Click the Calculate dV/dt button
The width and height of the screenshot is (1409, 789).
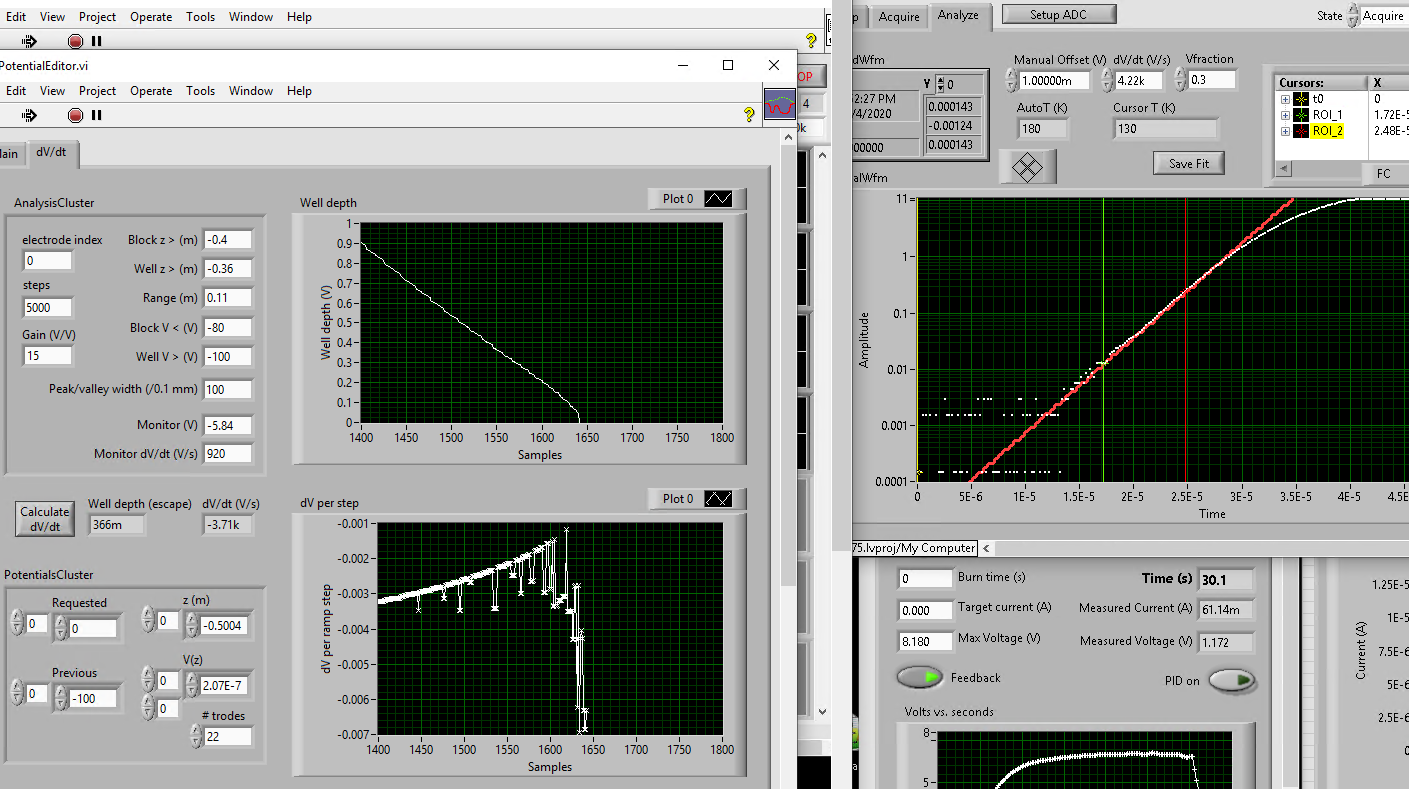pos(45,518)
